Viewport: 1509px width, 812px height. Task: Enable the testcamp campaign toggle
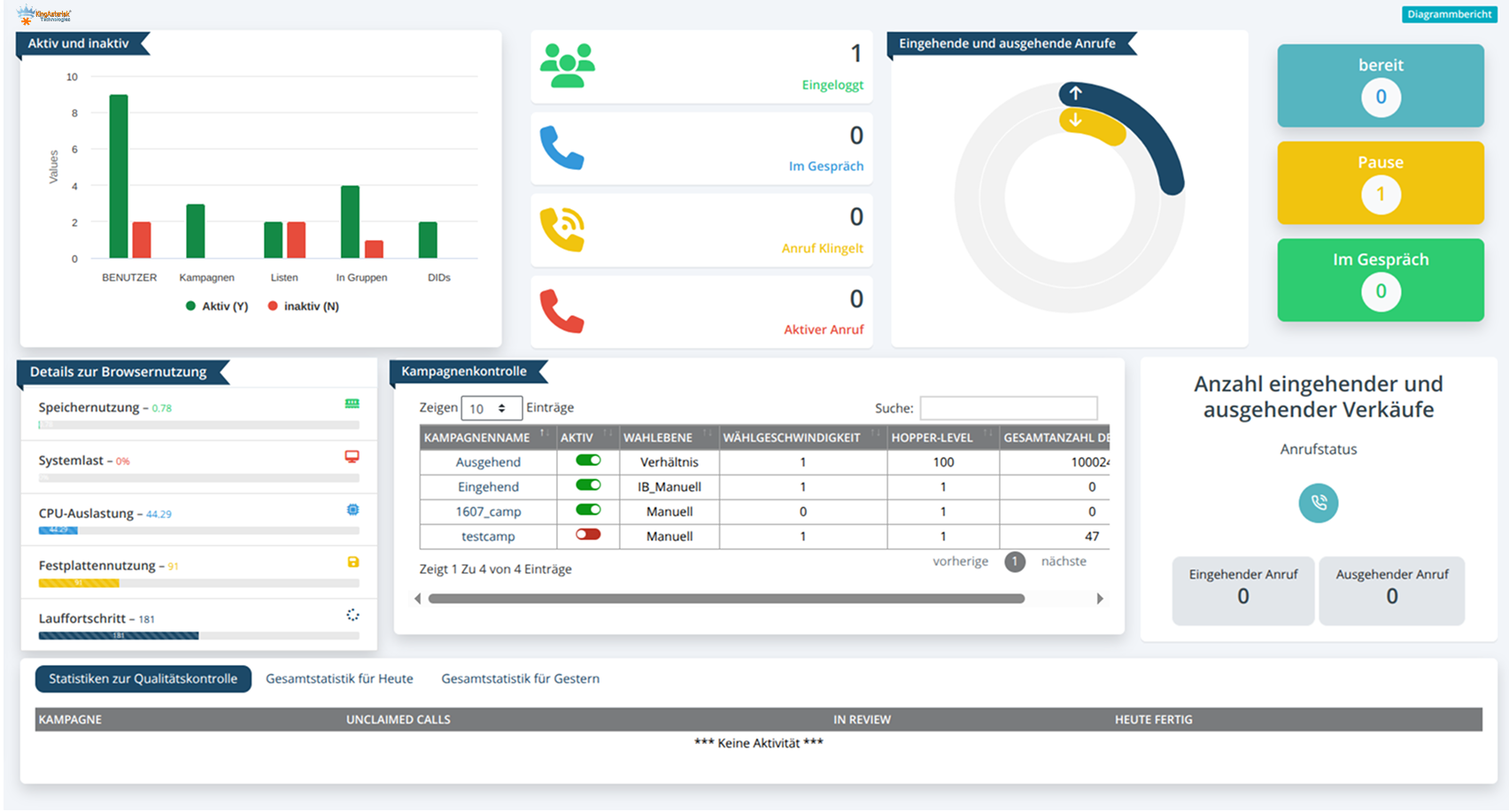click(x=588, y=535)
